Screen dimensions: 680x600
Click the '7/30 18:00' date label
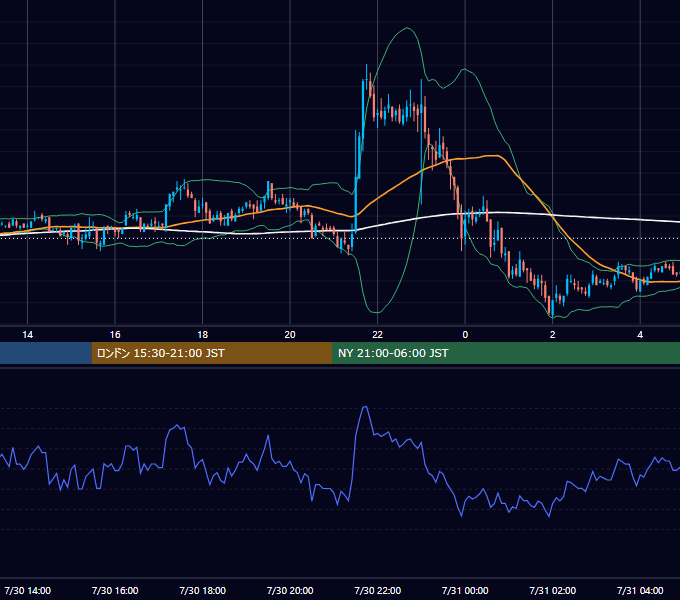coord(203,590)
